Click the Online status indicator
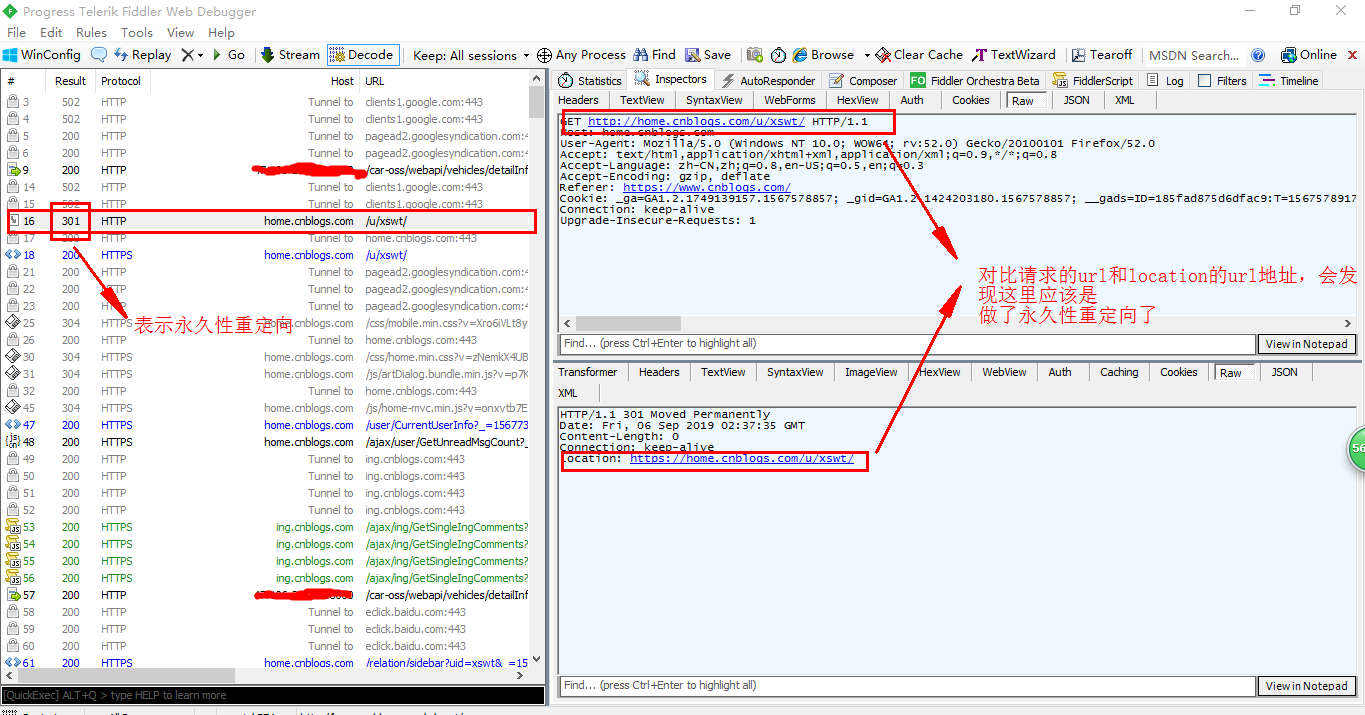The width and height of the screenshot is (1365, 715). [x=1308, y=55]
